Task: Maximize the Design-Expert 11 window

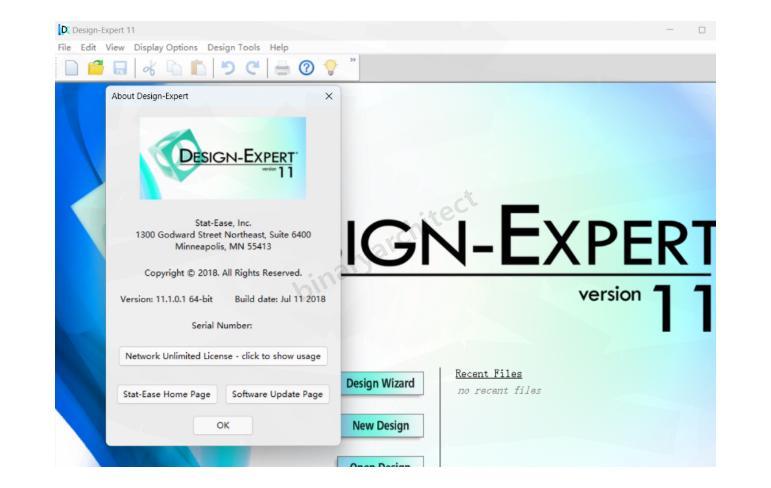Action: (702, 30)
